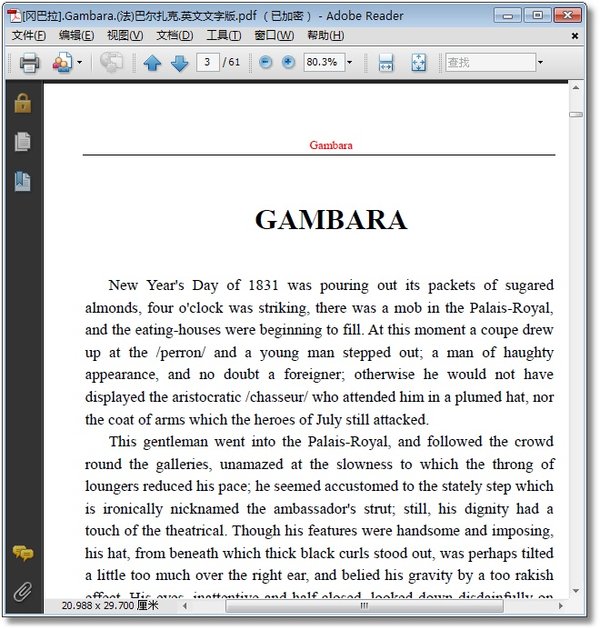The image size is (600, 630).
Task: Open the Security lock panel icon
Action: 23,103
